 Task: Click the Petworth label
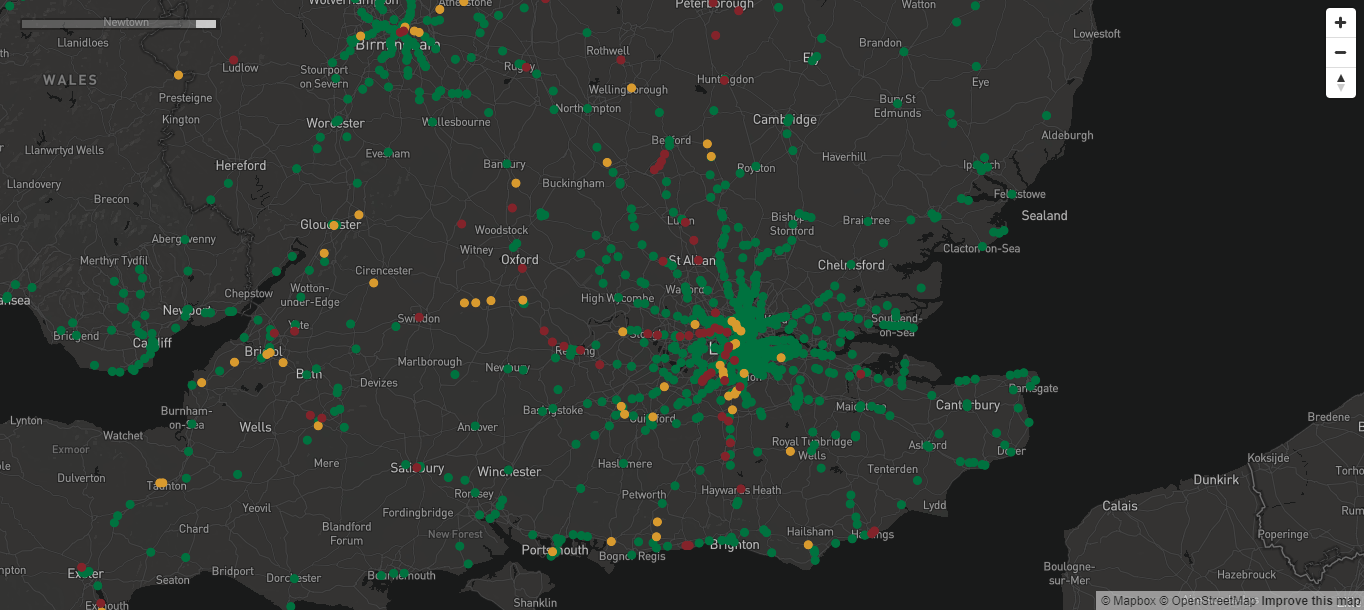tap(644, 494)
